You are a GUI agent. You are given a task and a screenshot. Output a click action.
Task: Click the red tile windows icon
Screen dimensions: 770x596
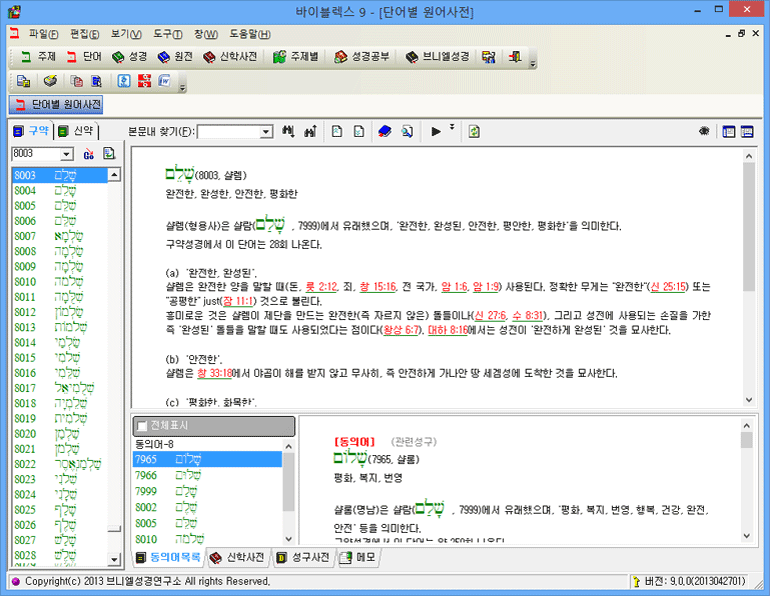coord(144,81)
